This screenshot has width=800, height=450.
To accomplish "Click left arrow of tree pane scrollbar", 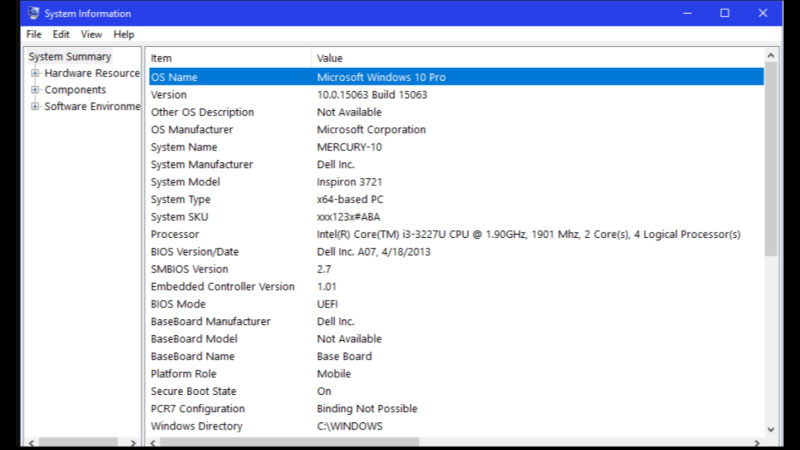I will pos(31,441).
